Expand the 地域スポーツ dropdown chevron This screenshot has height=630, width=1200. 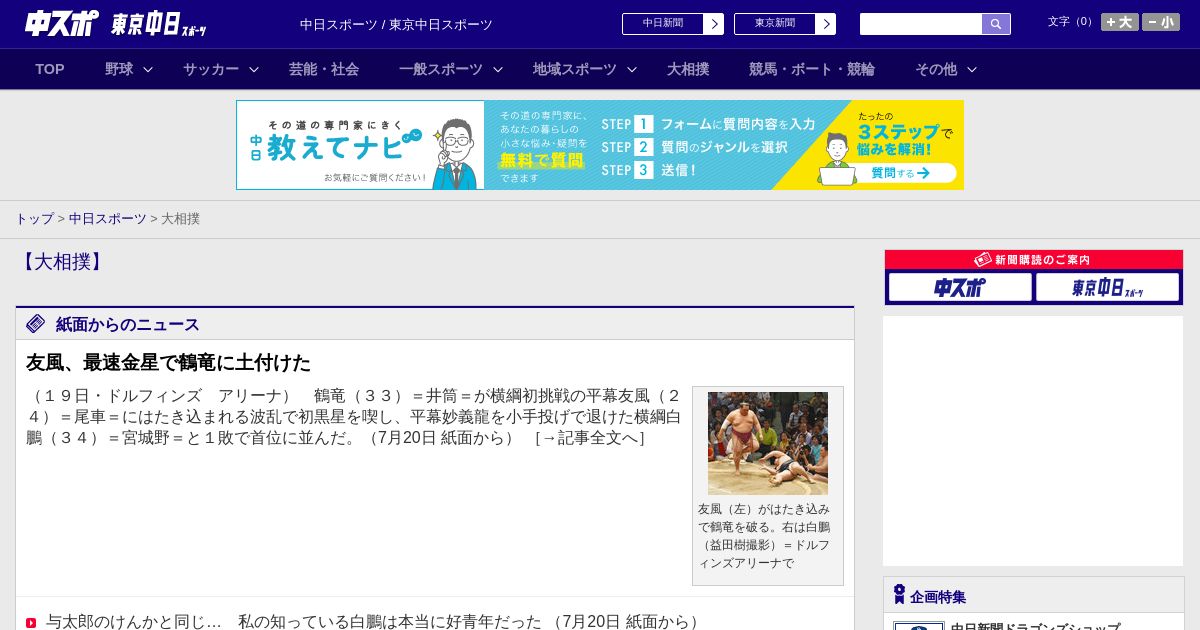point(632,69)
